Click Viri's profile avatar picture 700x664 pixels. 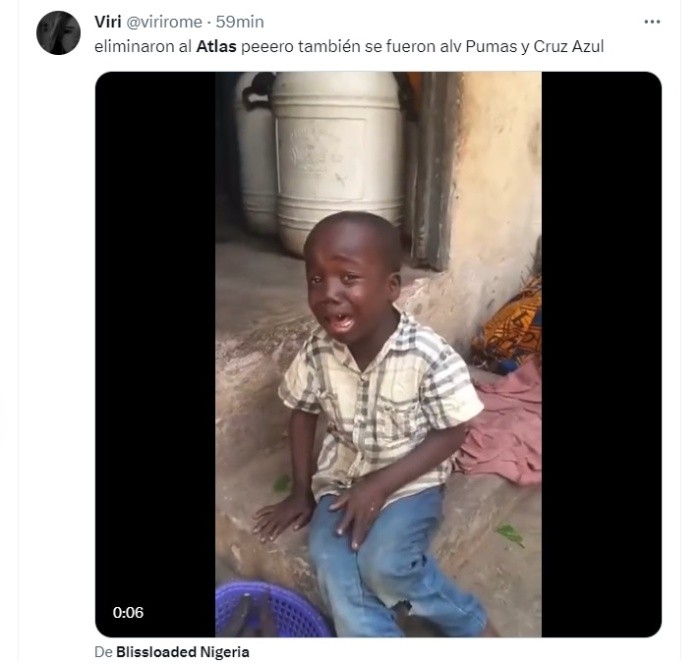[x=58, y=33]
